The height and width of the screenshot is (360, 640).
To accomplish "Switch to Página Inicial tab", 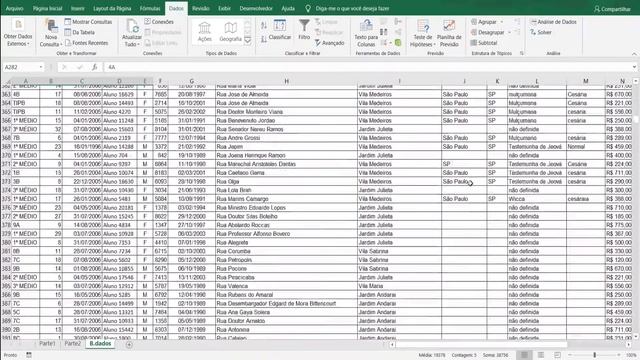I will [x=47, y=9].
